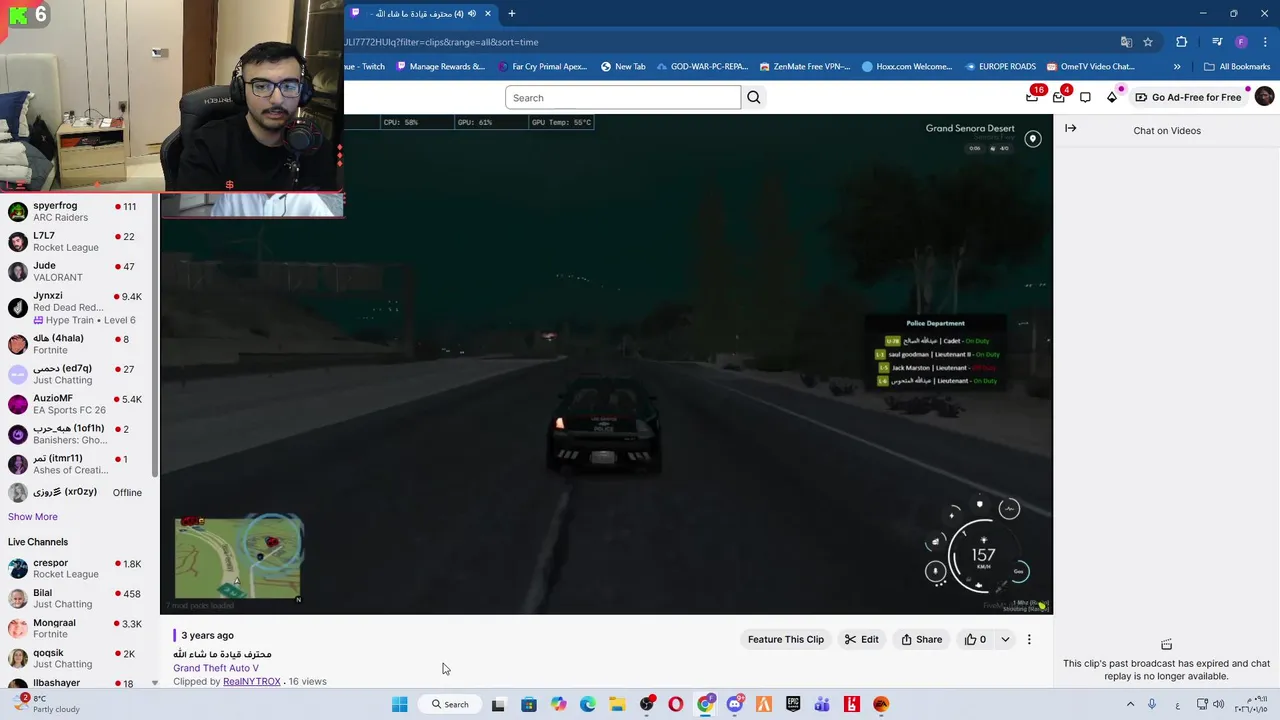1280x720 pixels.
Task: Click Feature This Clip button
Action: pos(786,639)
